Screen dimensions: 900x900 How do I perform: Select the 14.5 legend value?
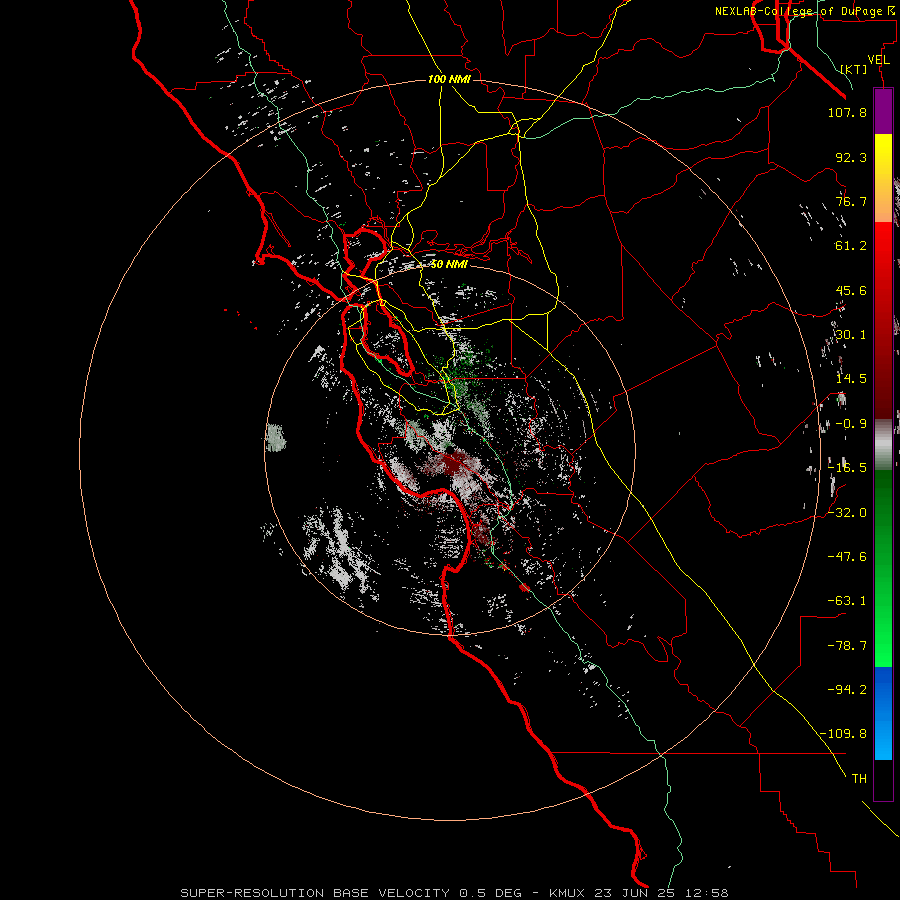click(x=851, y=379)
